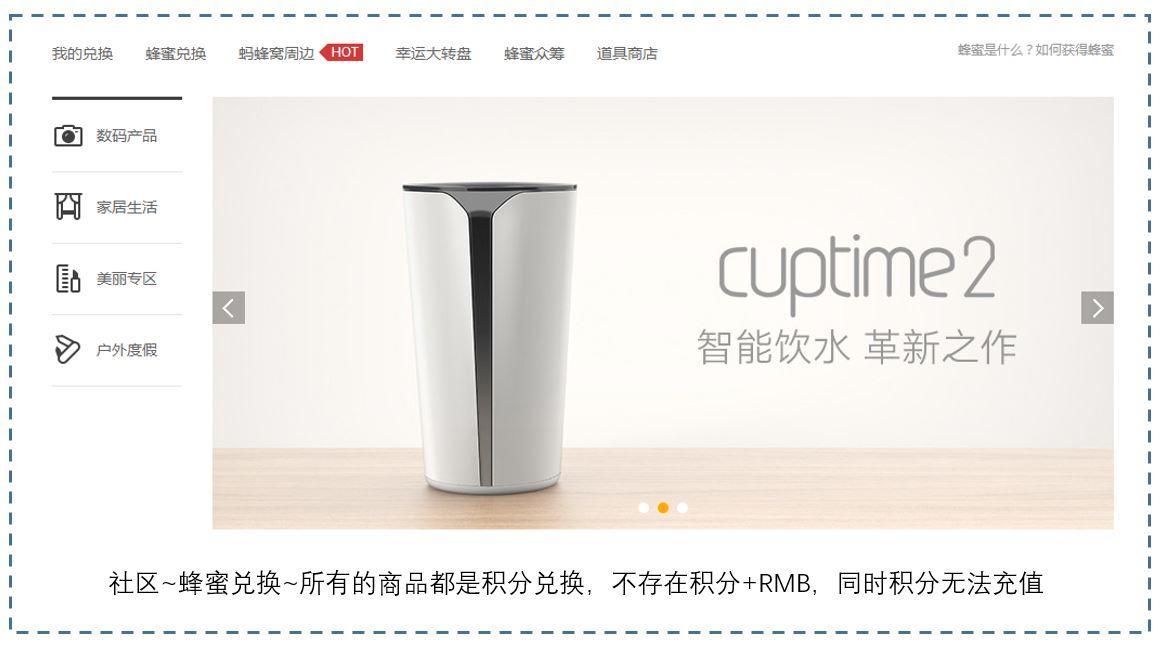Choose the 户外度假 category label
Image resolution: width=1162 pixels, height=649 pixels.
(x=127, y=350)
